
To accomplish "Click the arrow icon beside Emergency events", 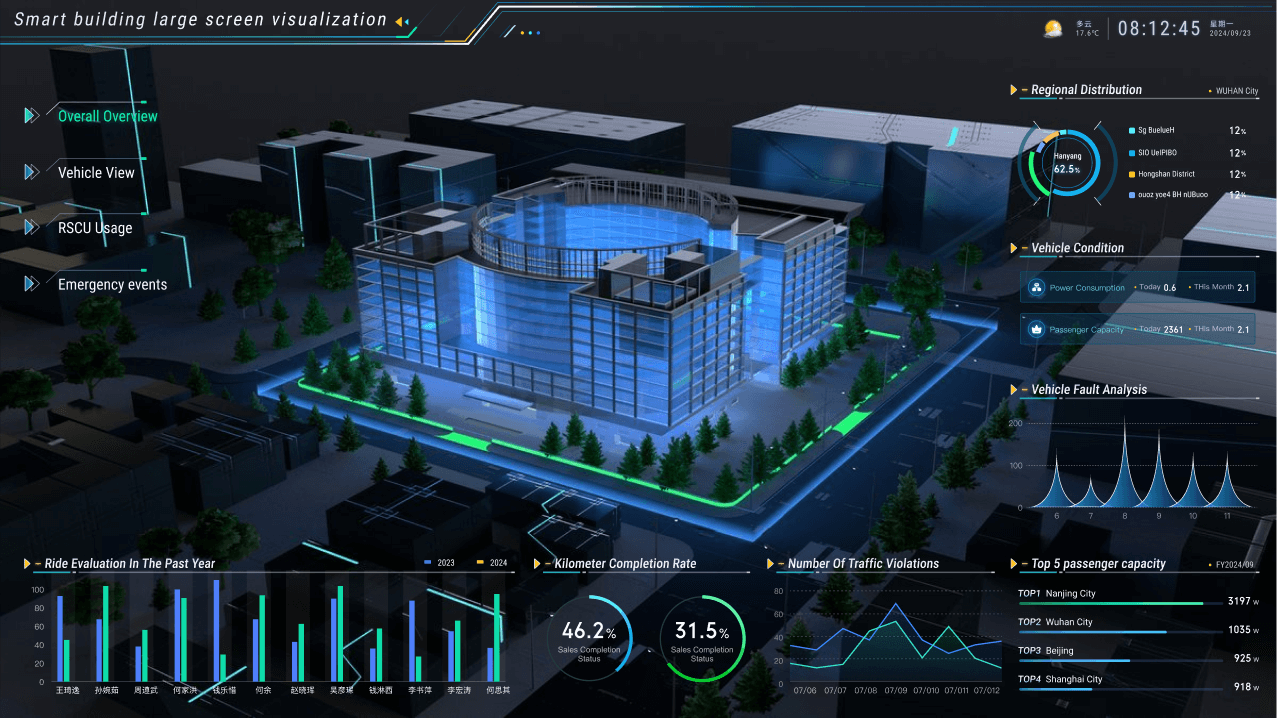I will (32, 284).
